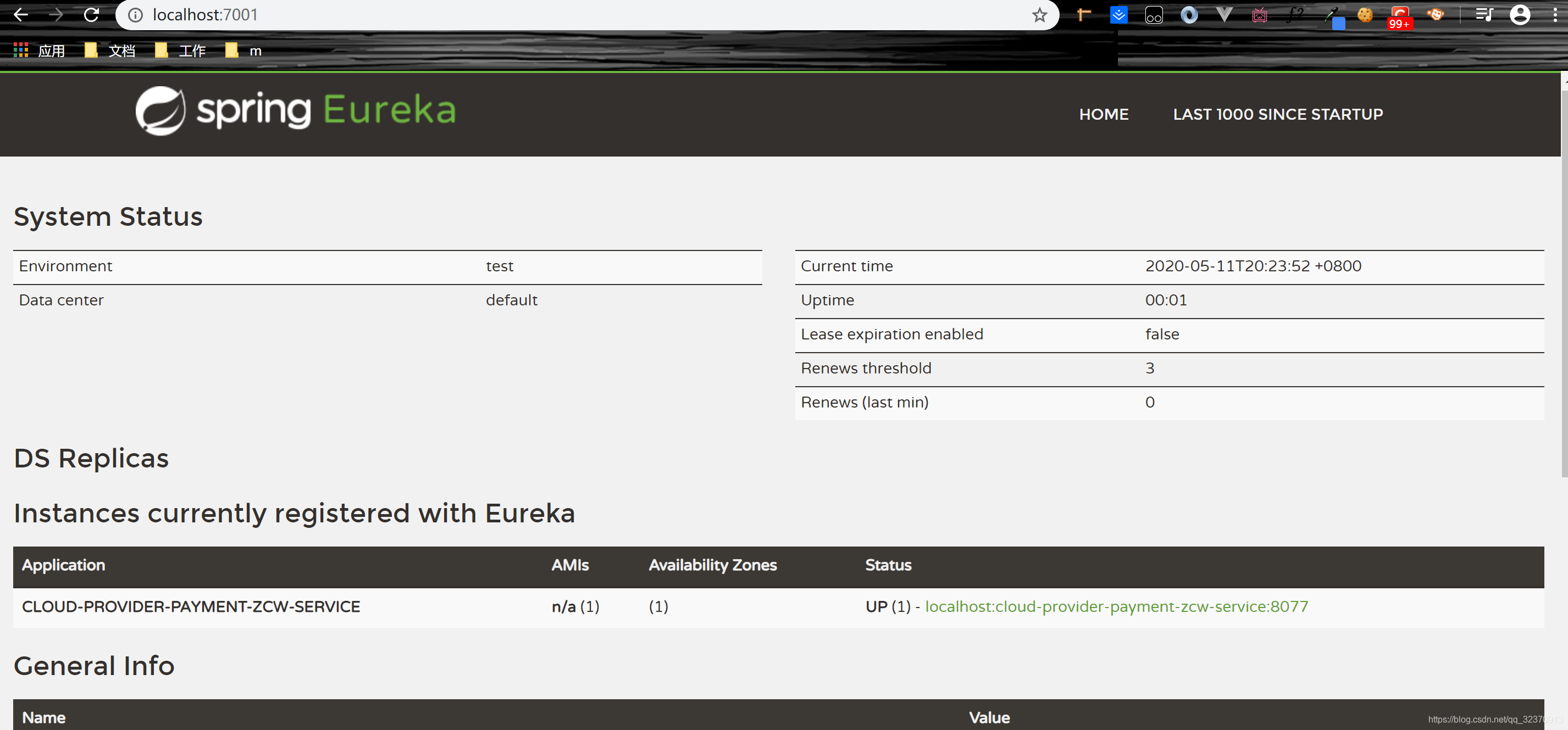
Task: Open the pink bilibili TV extension
Action: [1259, 15]
